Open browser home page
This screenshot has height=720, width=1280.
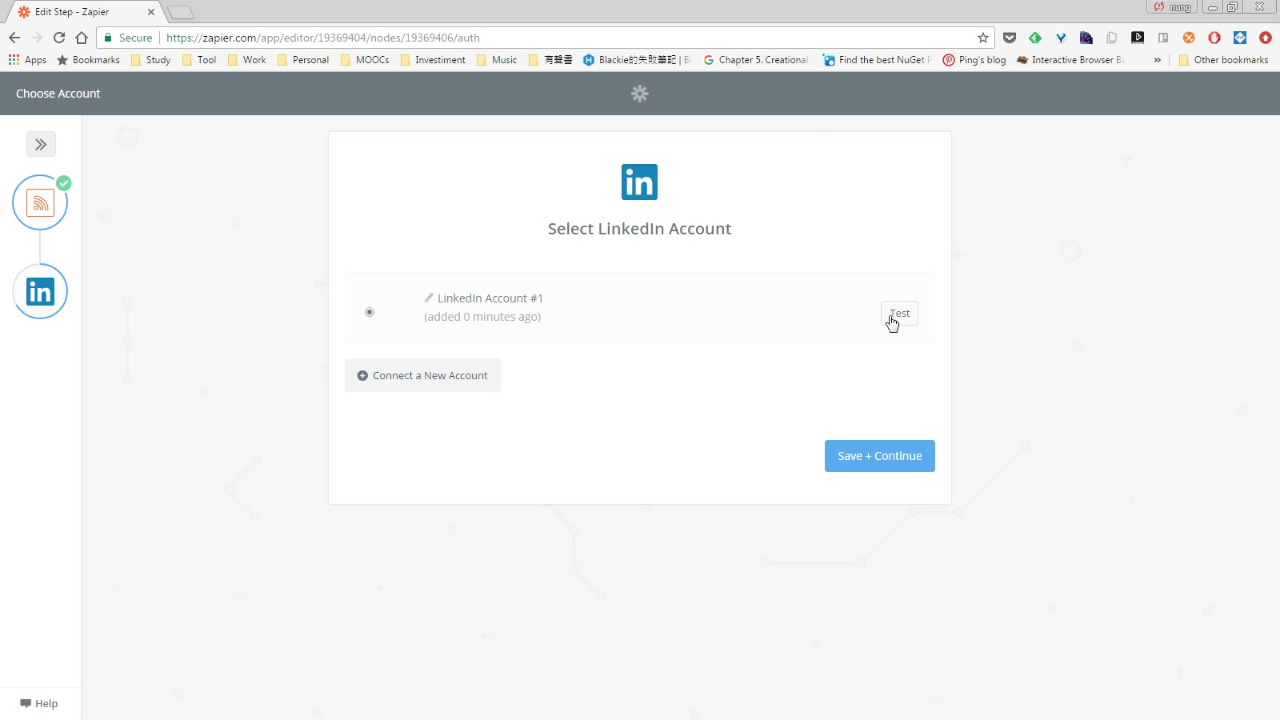click(x=82, y=38)
